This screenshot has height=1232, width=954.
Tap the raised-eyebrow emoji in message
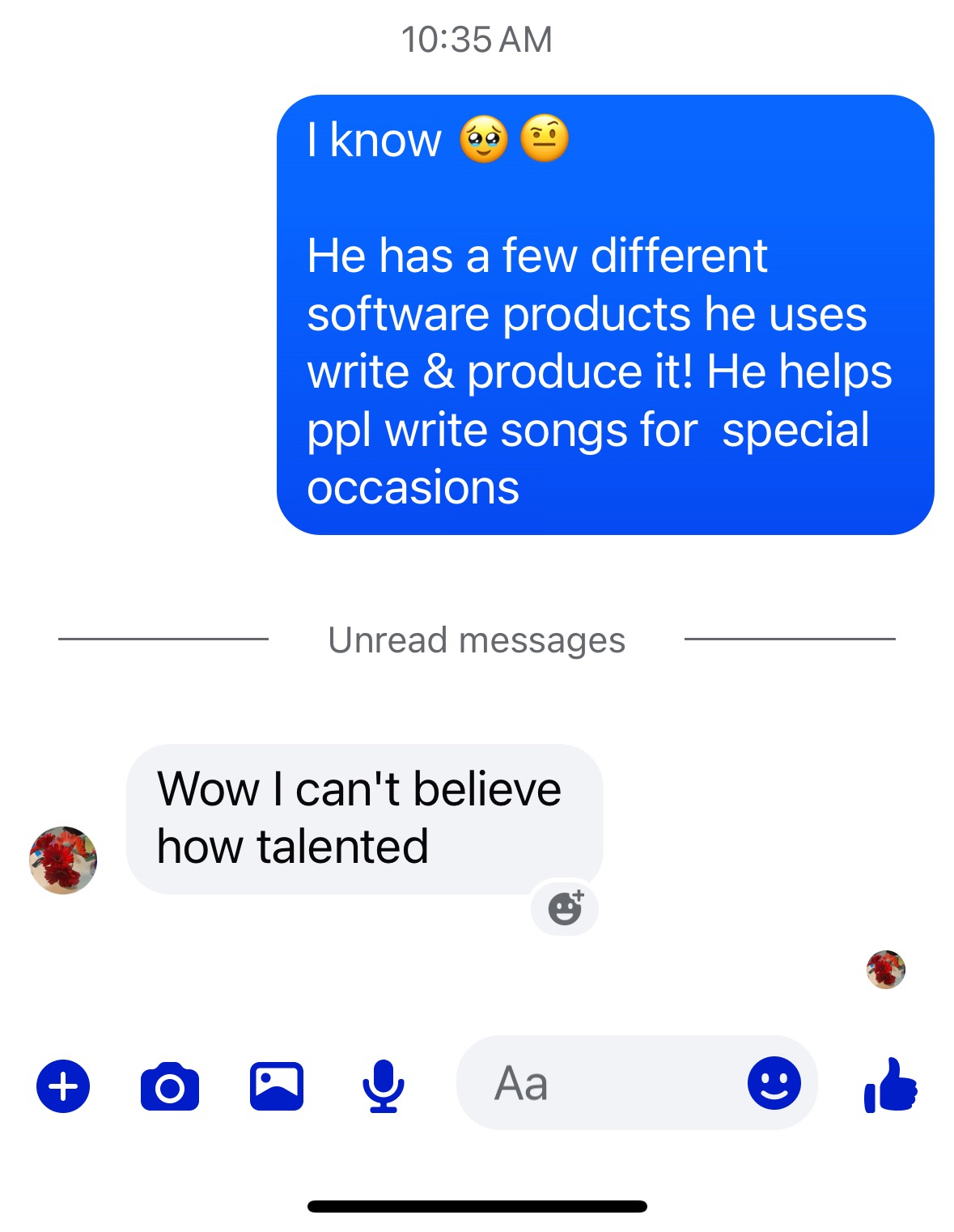pos(545,138)
